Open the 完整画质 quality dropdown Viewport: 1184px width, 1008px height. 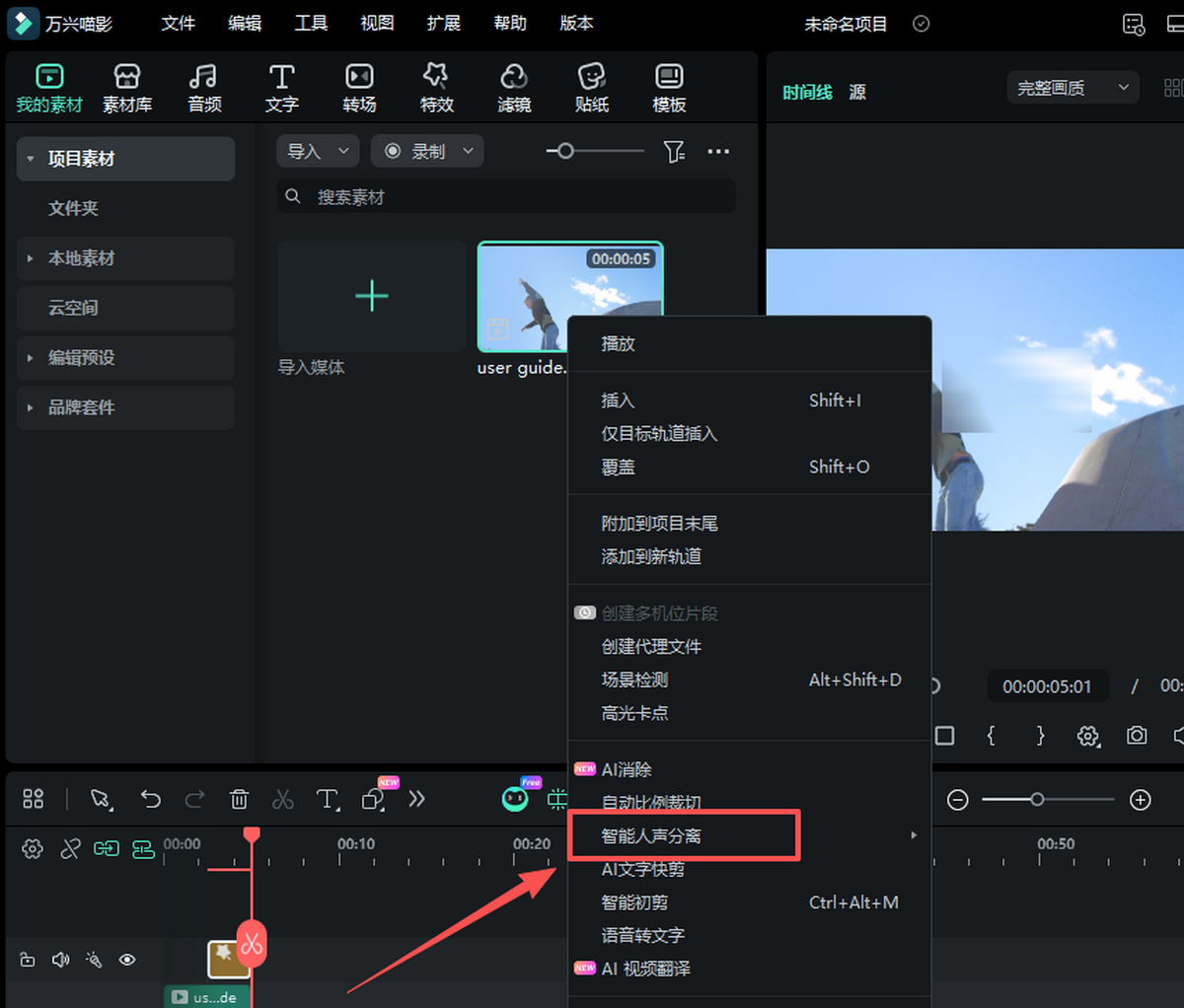(1073, 87)
